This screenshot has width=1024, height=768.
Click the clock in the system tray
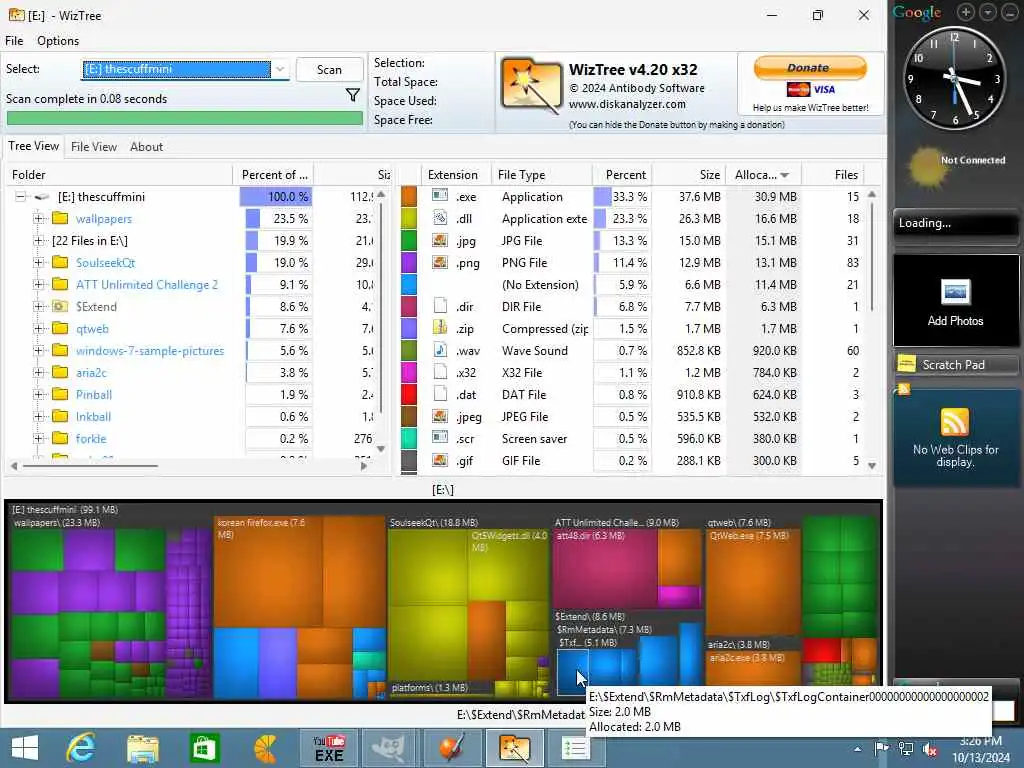980,749
